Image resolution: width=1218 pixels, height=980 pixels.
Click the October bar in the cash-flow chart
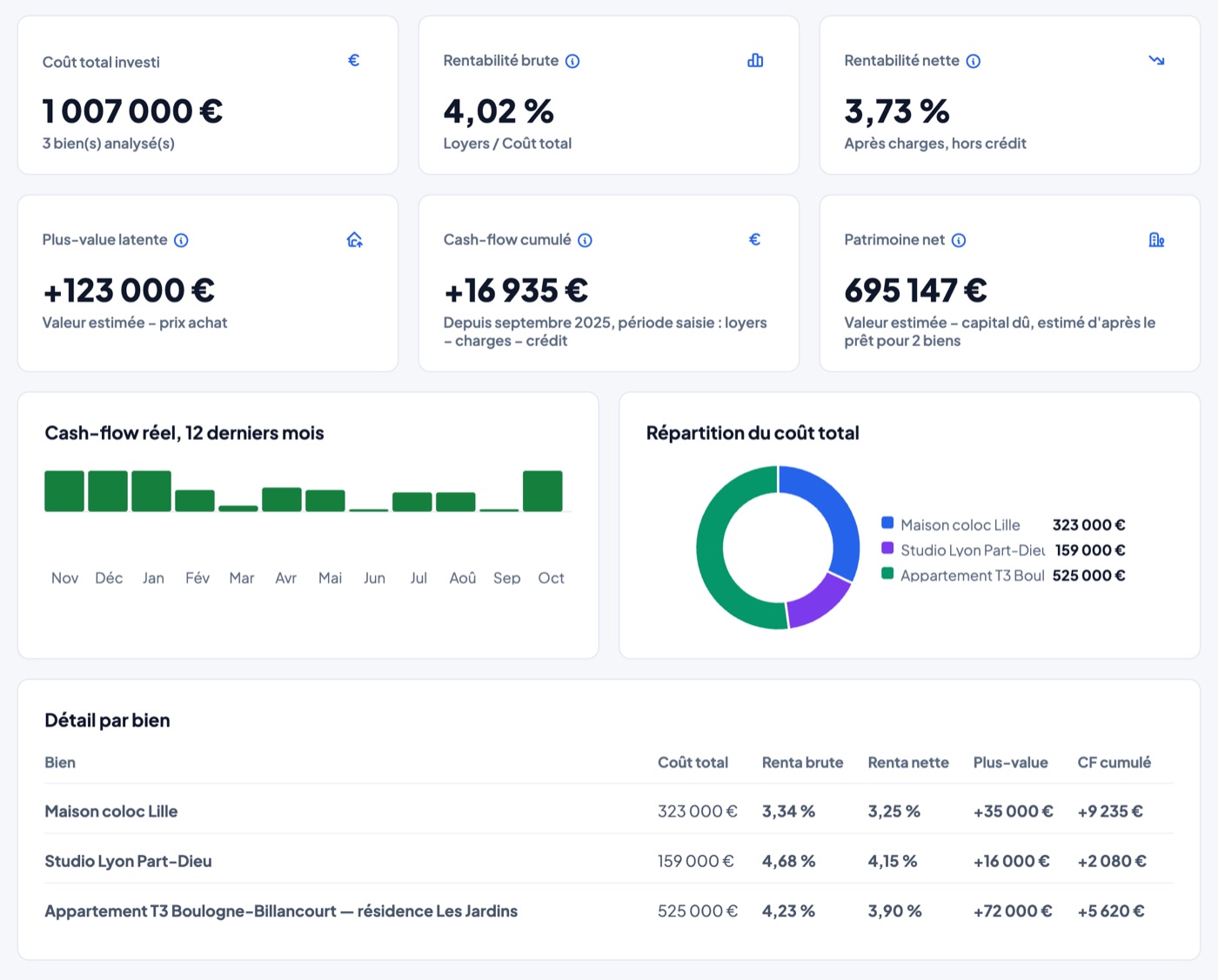(x=543, y=490)
